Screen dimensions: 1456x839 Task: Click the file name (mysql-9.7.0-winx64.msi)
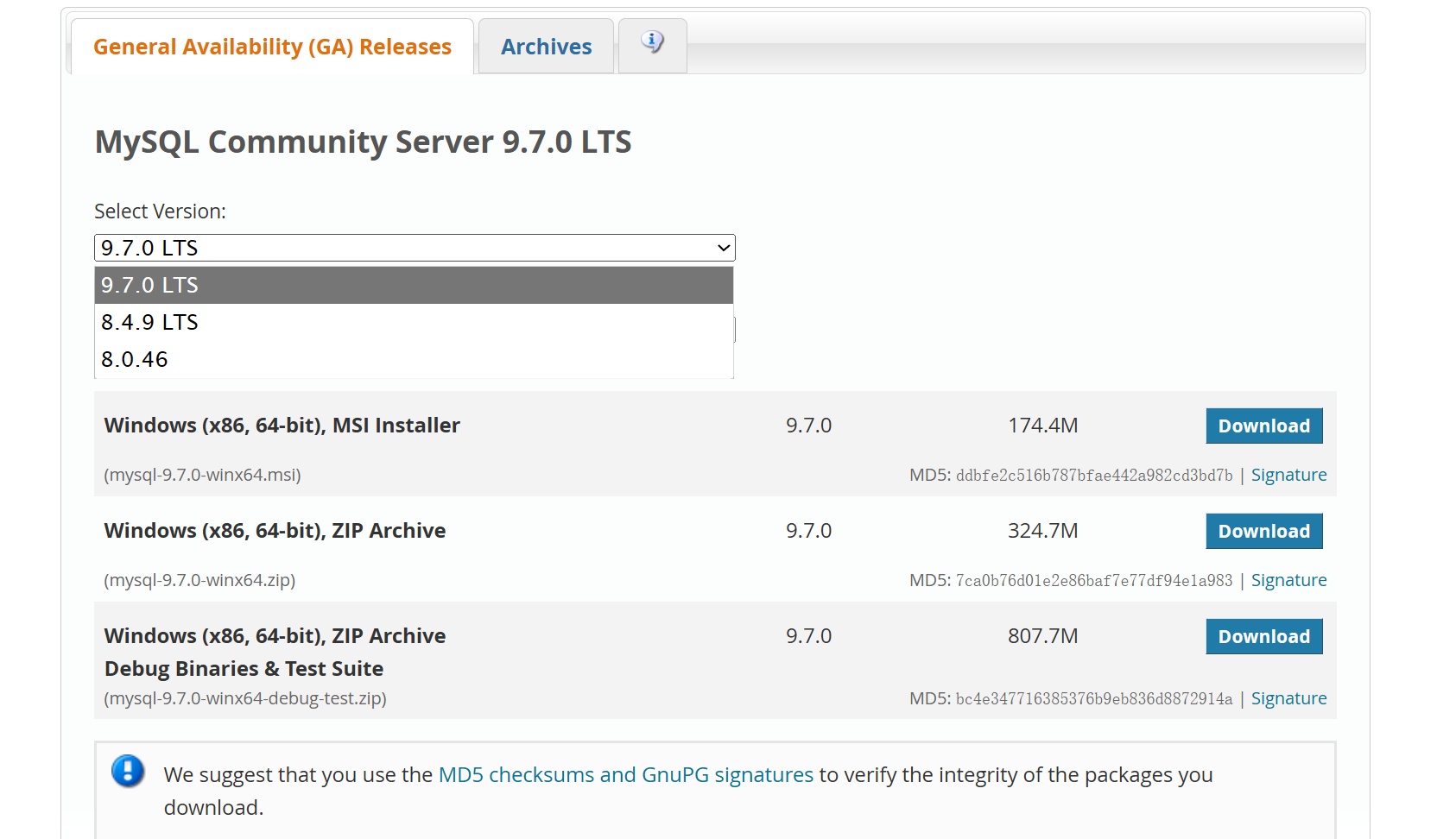(203, 475)
